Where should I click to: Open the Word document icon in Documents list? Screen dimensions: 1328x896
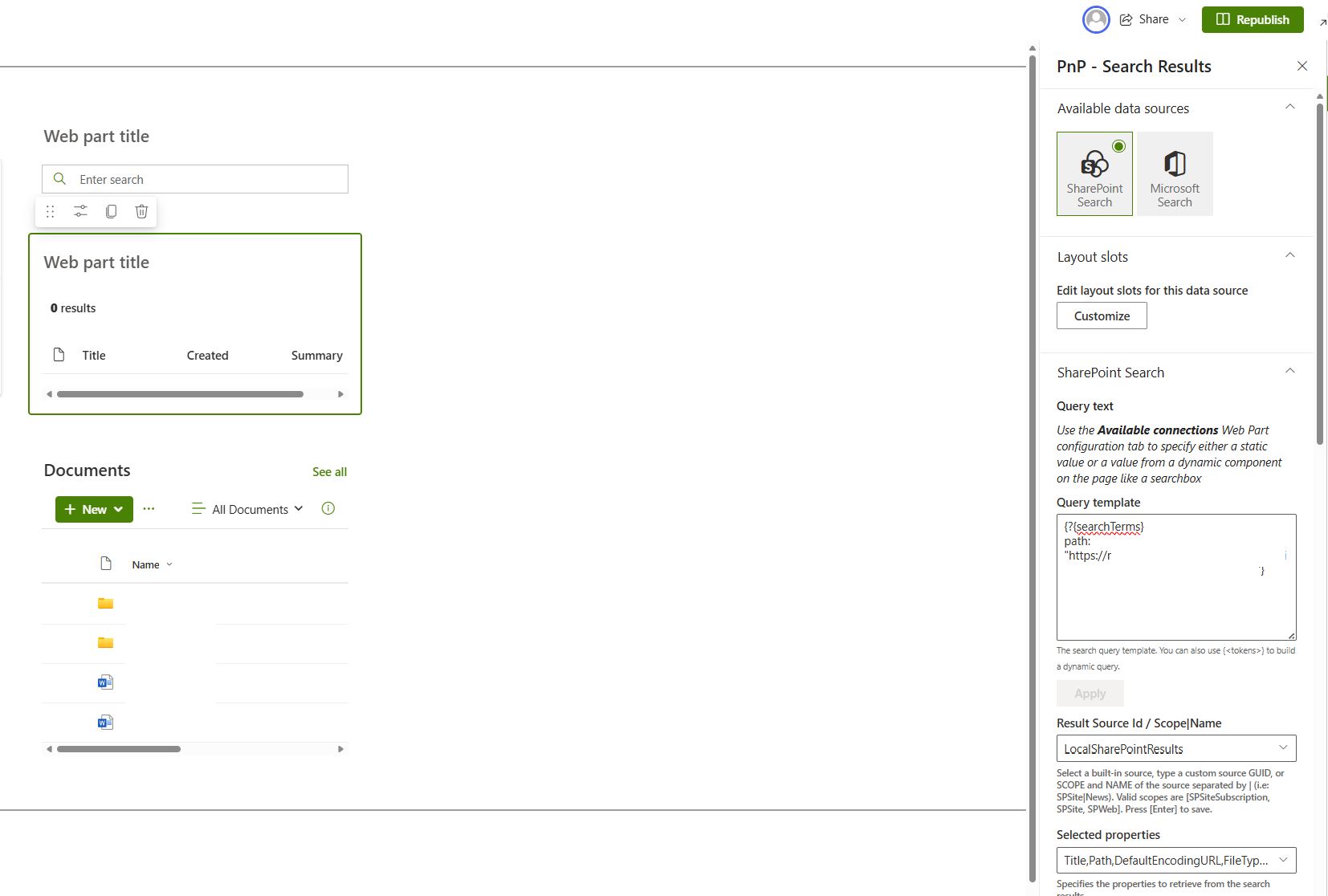coord(105,682)
